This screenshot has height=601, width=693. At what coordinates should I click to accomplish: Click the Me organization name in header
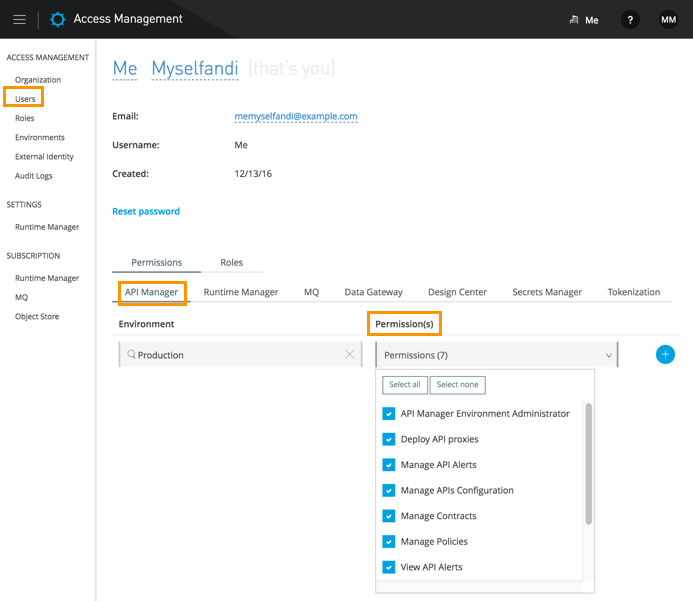591,20
